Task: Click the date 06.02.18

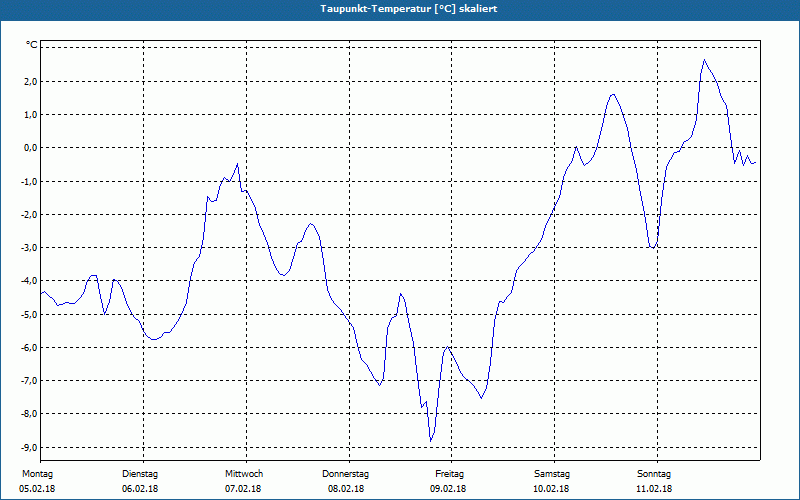Action: [140, 489]
